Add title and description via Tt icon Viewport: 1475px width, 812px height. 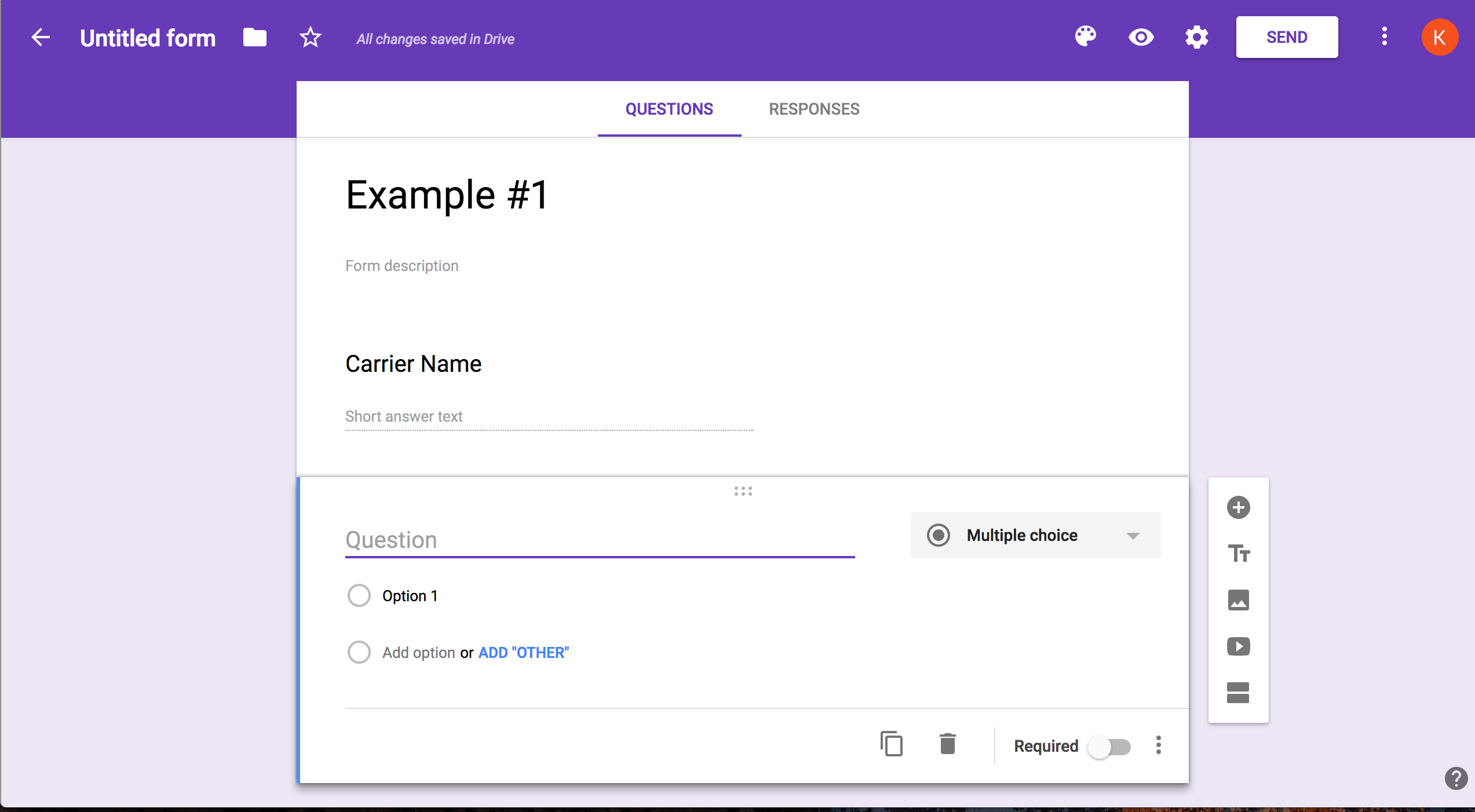(1239, 554)
